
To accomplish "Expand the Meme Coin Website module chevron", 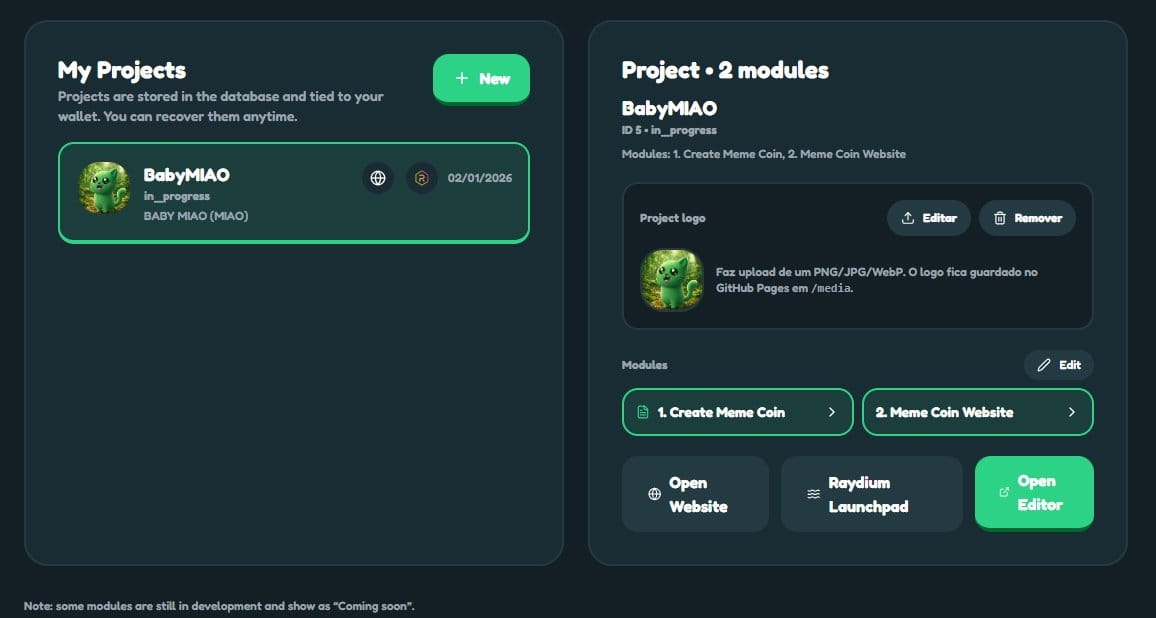I will 1071,412.
